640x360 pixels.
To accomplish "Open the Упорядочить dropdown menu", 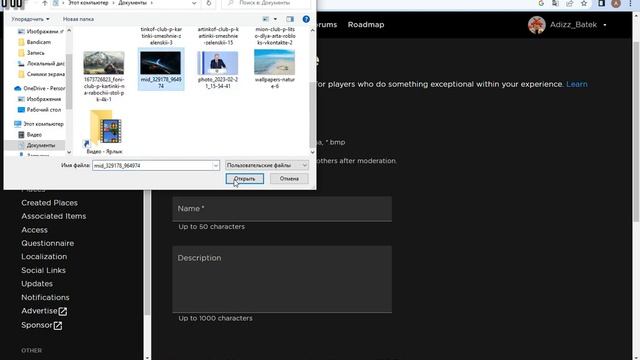I will click(30, 19).
